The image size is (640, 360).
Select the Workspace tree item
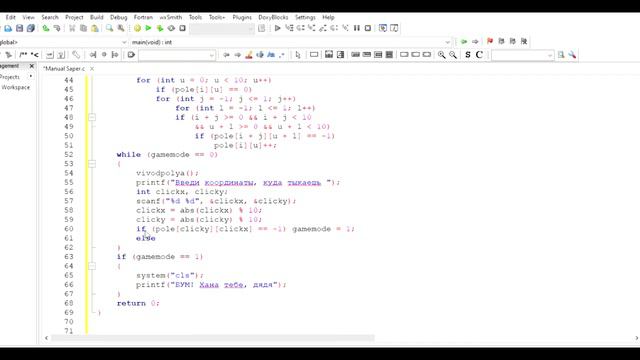16,87
